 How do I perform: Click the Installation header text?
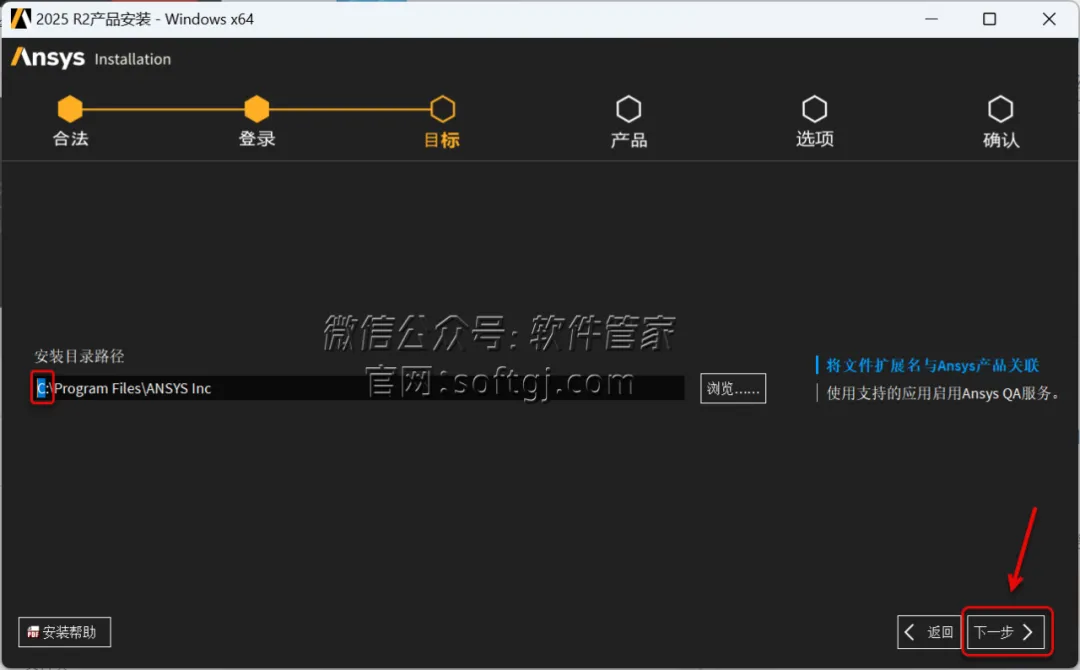(x=132, y=59)
